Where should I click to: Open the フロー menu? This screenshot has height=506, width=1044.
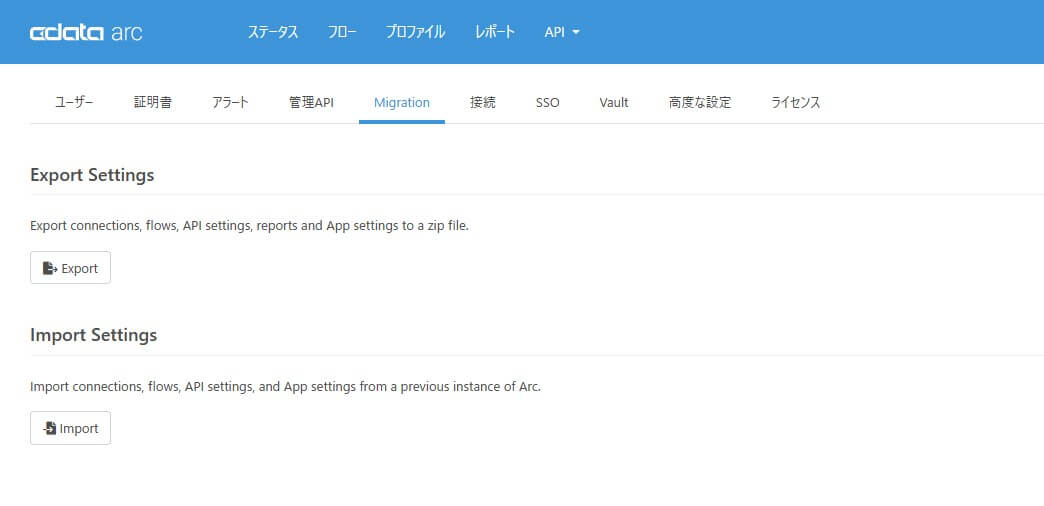(342, 32)
